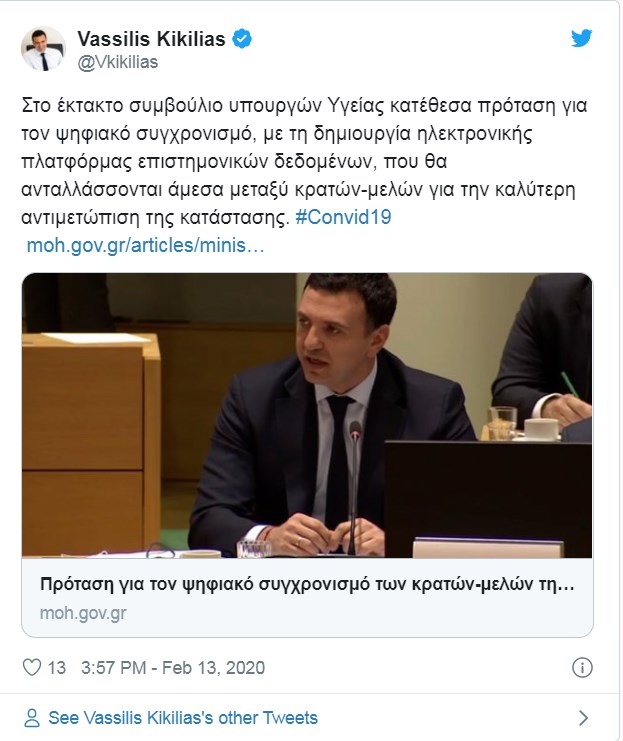Like the tweet with heart icon
This screenshot has height=741, width=623.
click(32, 667)
